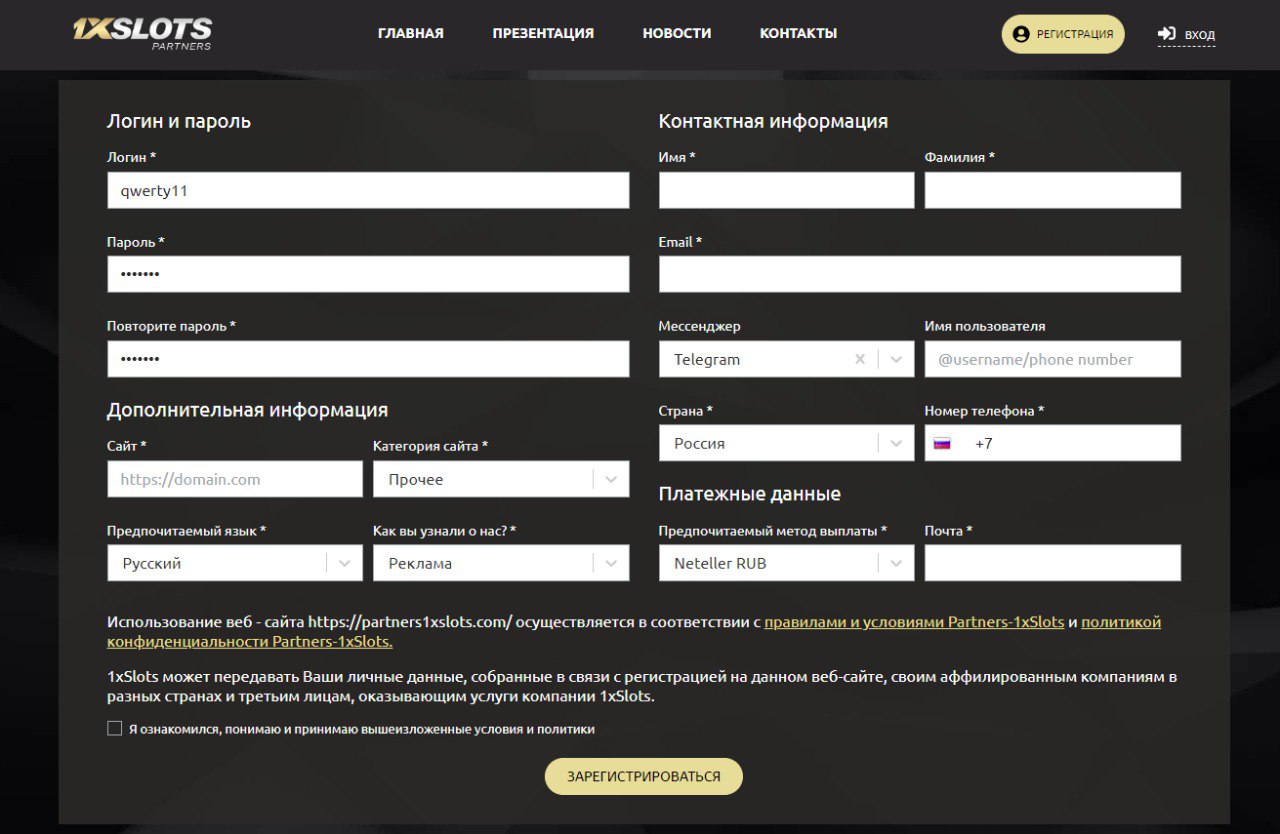Open the Презентация menu item
Image resolution: width=1280 pixels, height=834 pixels.
pos(543,33)
